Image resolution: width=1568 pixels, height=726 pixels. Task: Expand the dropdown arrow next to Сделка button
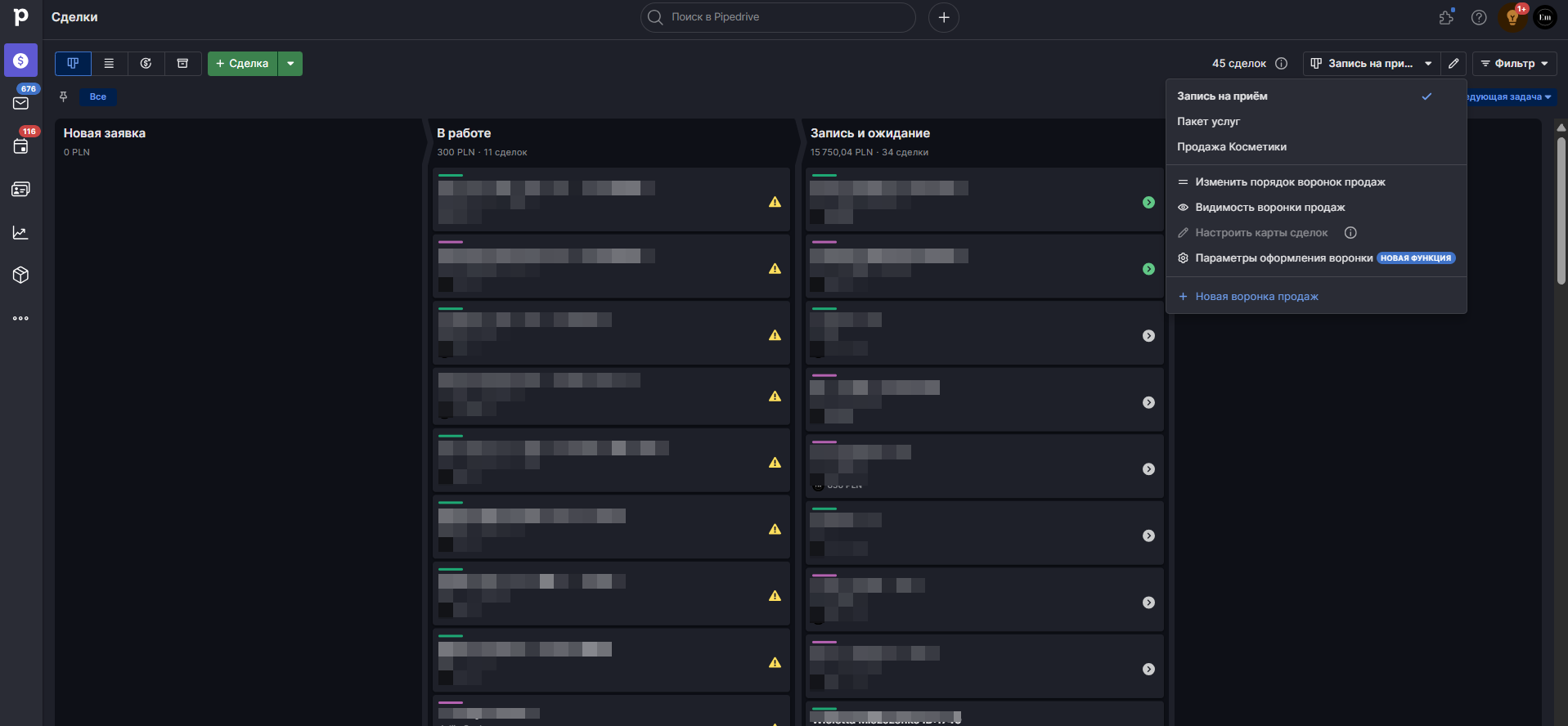point(290,64)
